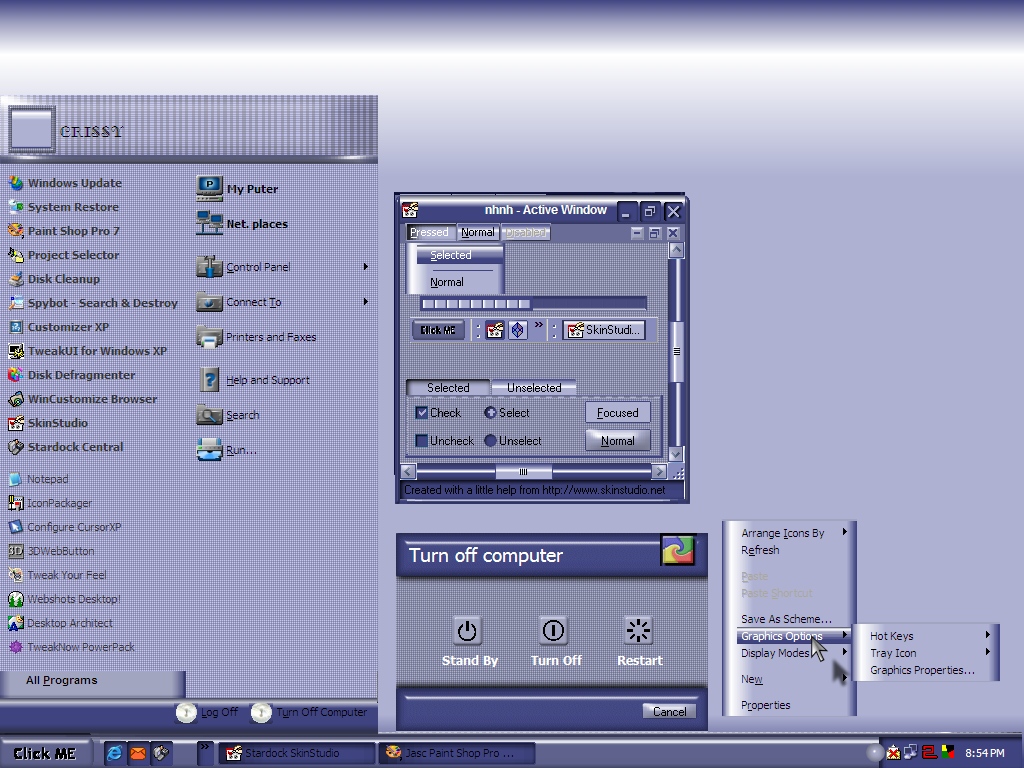The image size is (1024, 768).
Task: Click the Jasc Paint Shop Pro taskbar item
Action: (x=457, y=753)
